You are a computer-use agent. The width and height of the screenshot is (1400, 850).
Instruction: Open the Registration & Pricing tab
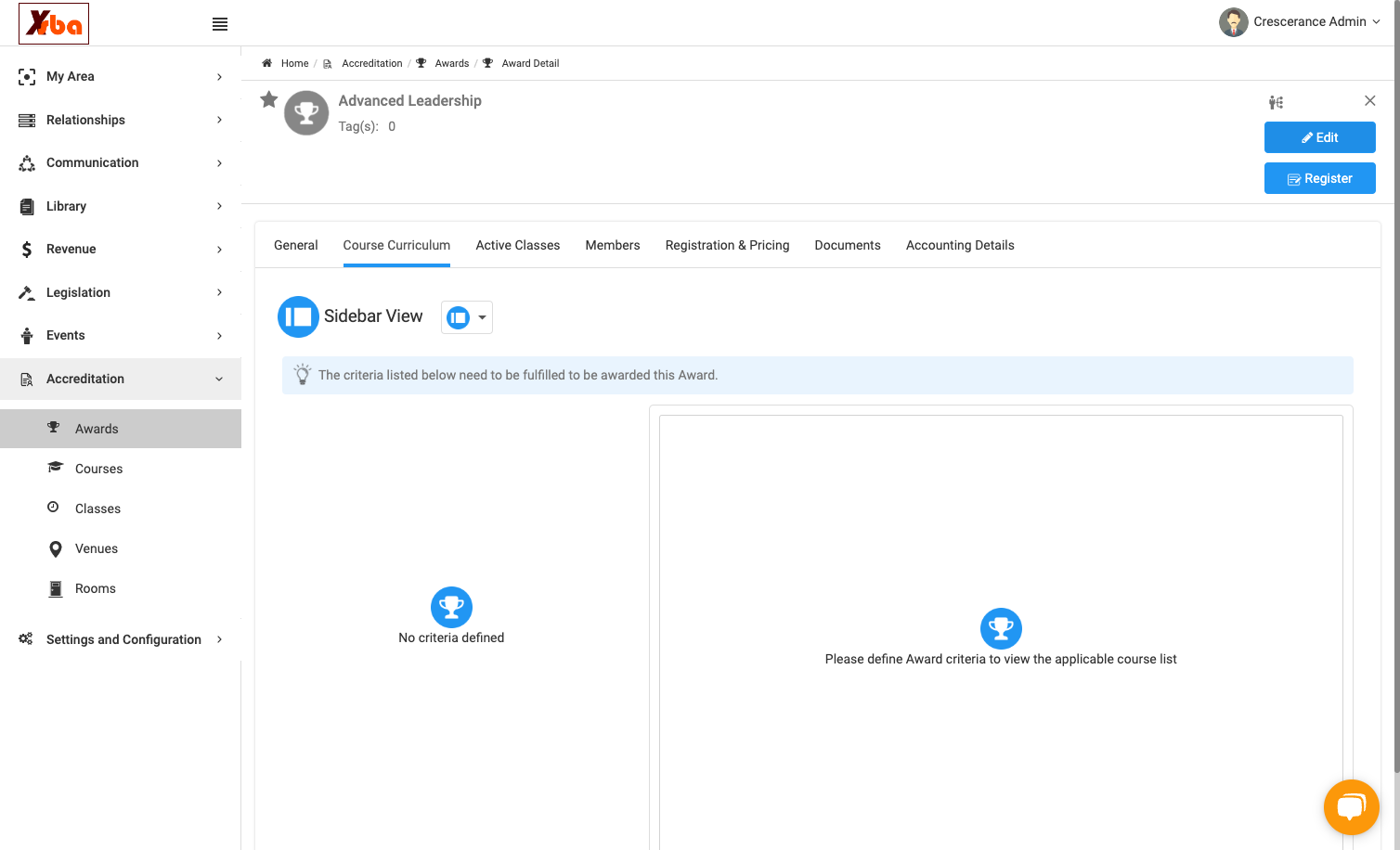728,245
